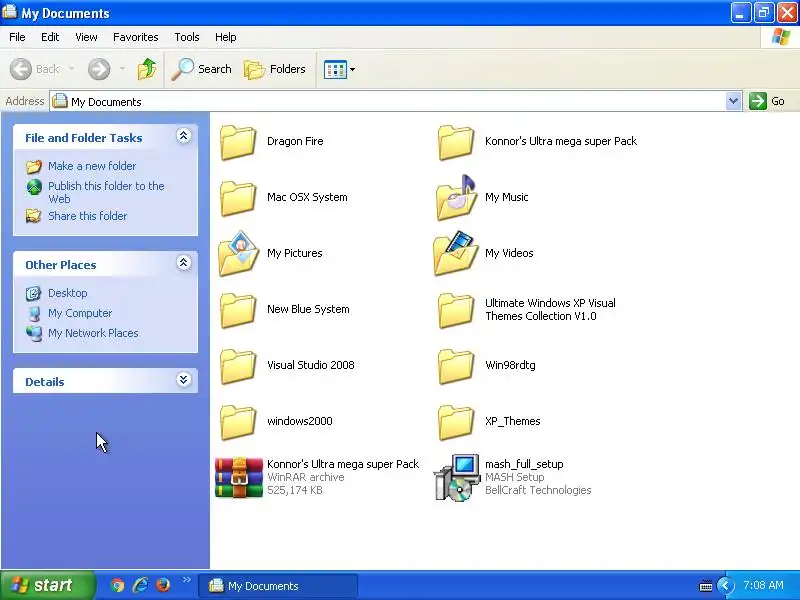Select the Konnor's Ultra mega super Pack folder icon
The width and height of the screenshot is (800, 600).
pos(456,142)
